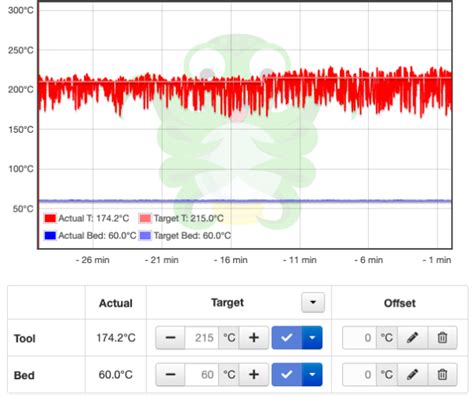The width and height of the screenshot is (474, 395).
Task: Toggle Actual T legend red swatch
Action: coord(50,218)
